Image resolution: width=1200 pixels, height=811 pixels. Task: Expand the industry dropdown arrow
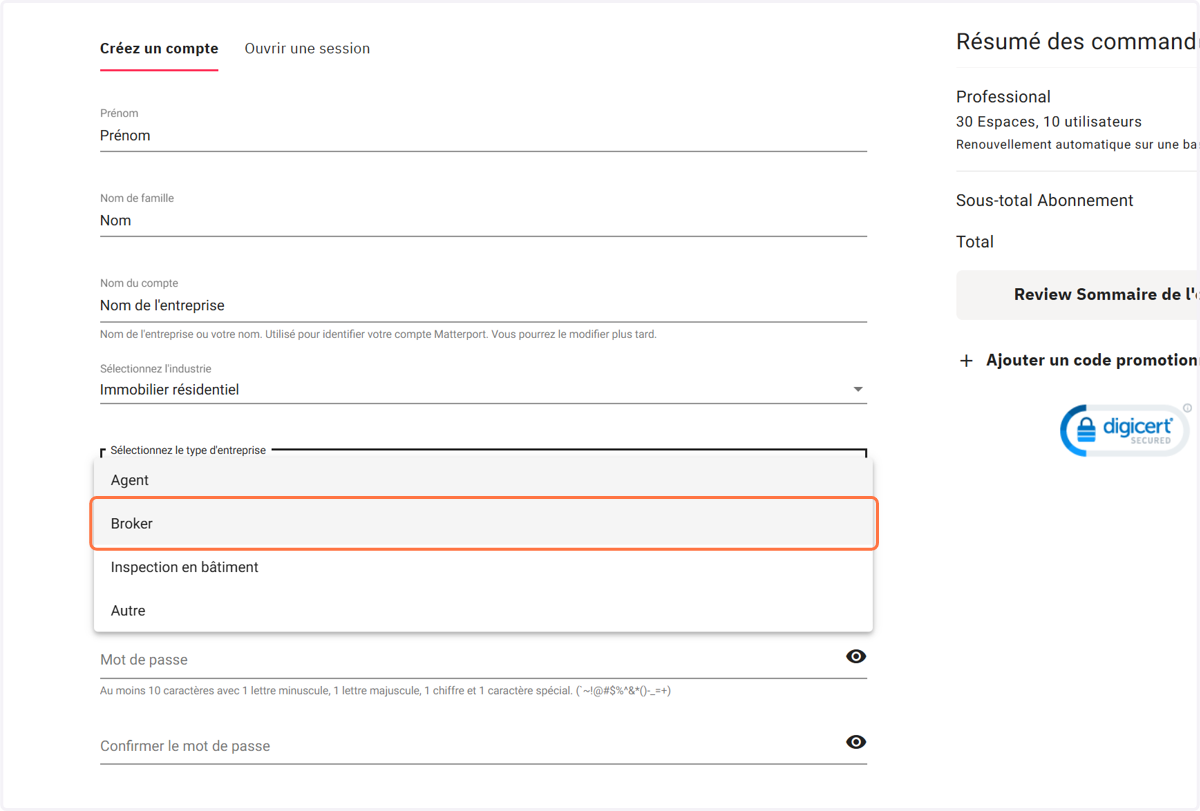pyautogui.click(x=858, y=389)
